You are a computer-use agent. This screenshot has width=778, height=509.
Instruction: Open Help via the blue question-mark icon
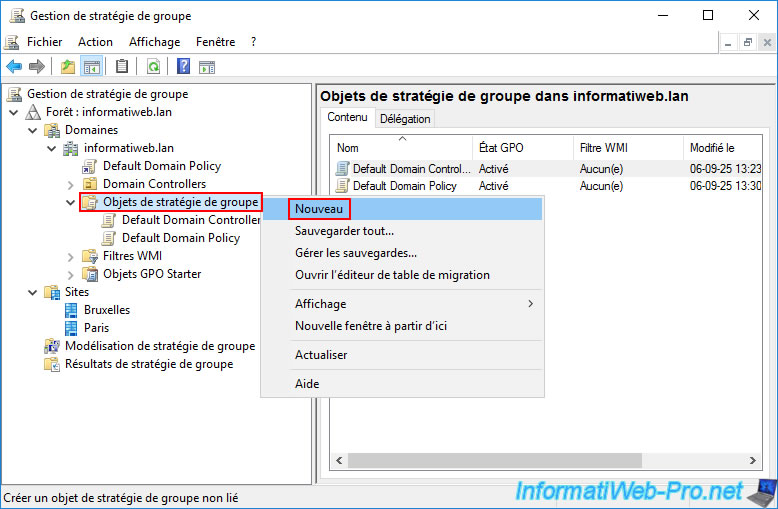(183, 67)
